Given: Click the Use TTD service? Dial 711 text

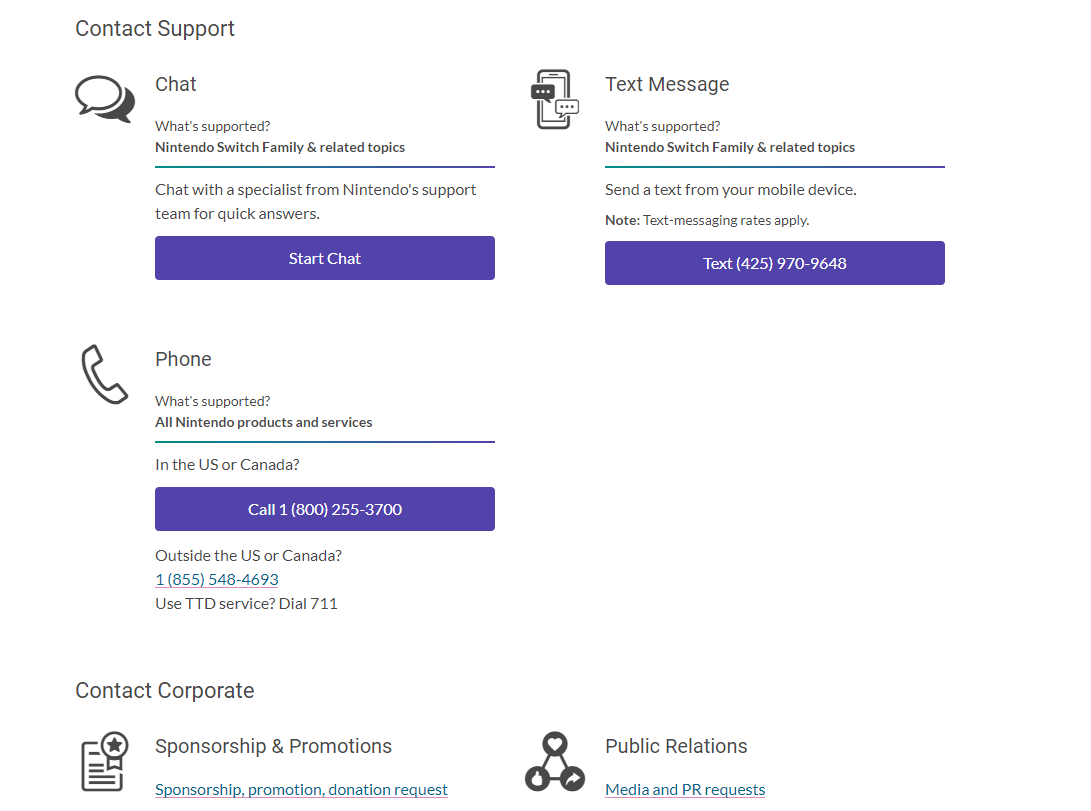Looking at the screenshot, I should click(x=246, y=603).
